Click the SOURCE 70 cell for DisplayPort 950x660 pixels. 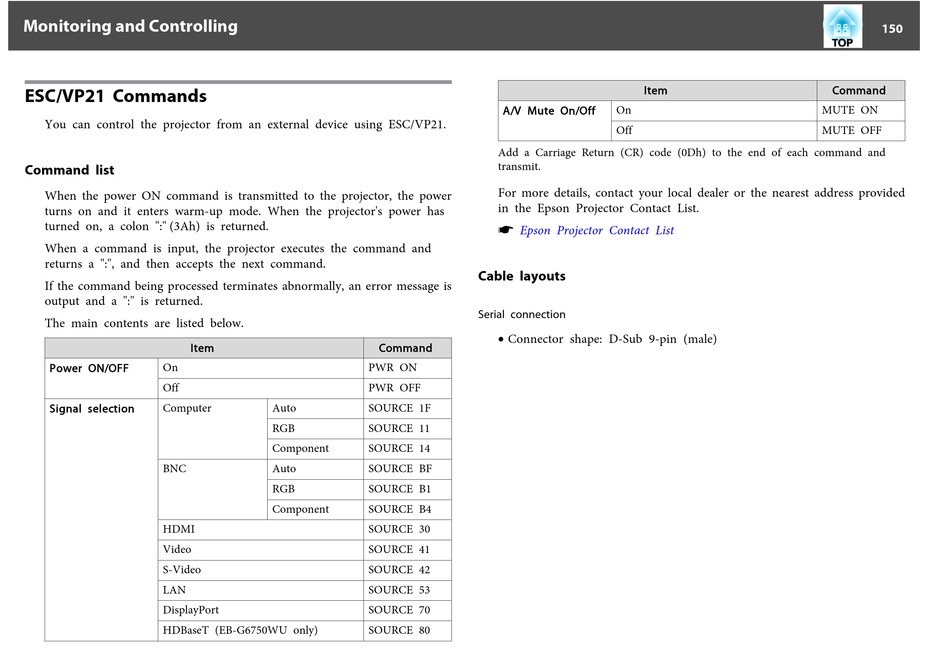pyautogui.click(x=407, y=610)
